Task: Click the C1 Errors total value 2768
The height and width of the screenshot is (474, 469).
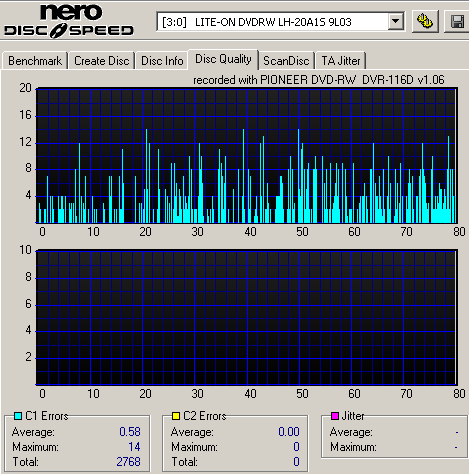Action: pos(128,462)
